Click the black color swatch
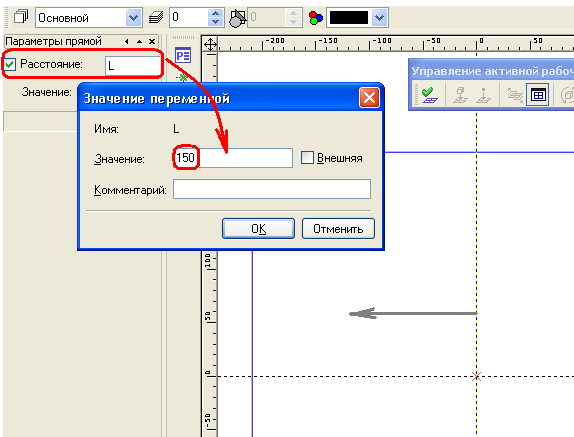The width and height of the screenshot is (574, 437). click(349, 18)
